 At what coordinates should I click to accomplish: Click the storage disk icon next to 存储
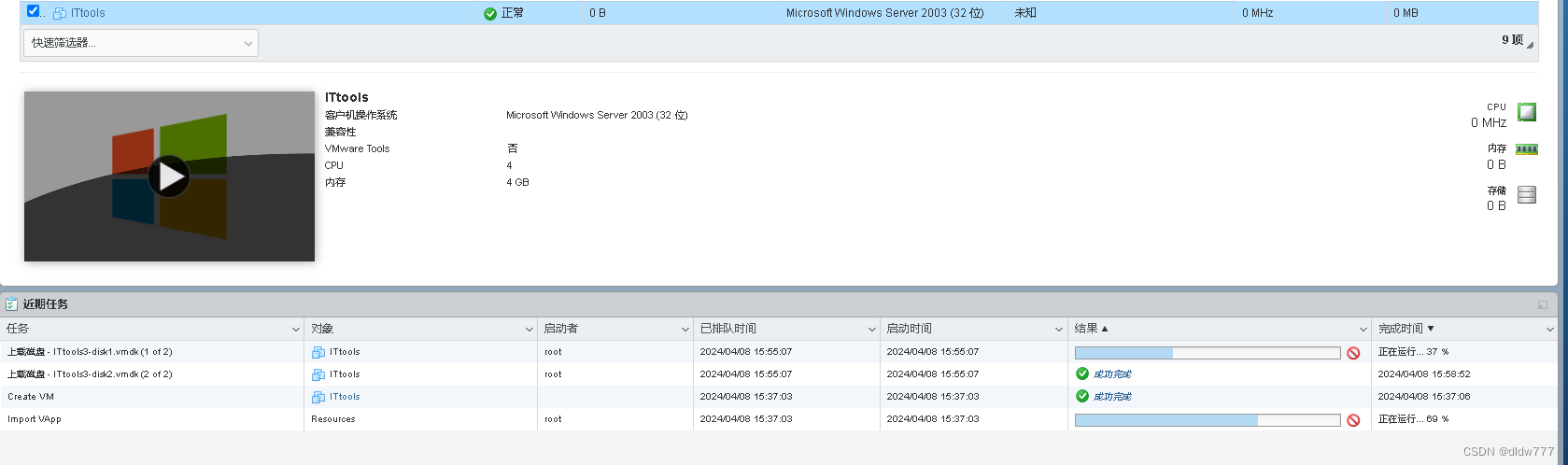click(x=1527, y=194)
